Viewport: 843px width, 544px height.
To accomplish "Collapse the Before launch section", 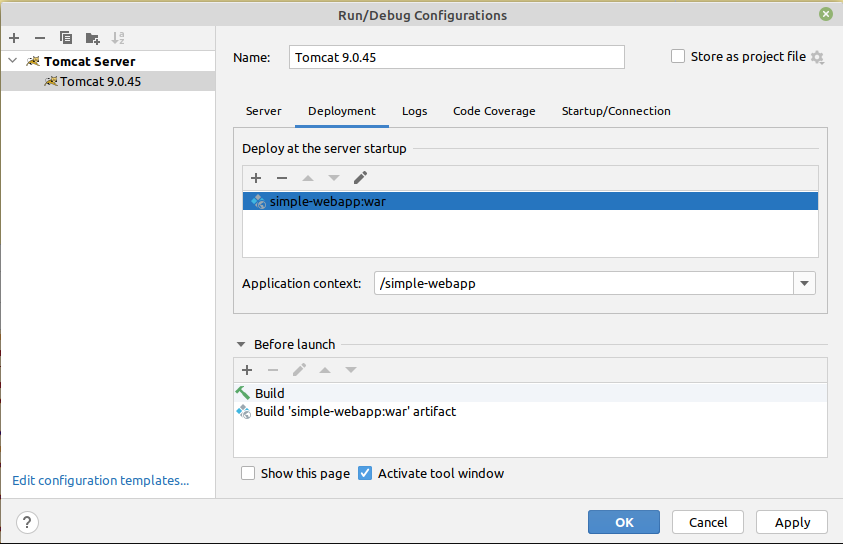I will (241, 345).
